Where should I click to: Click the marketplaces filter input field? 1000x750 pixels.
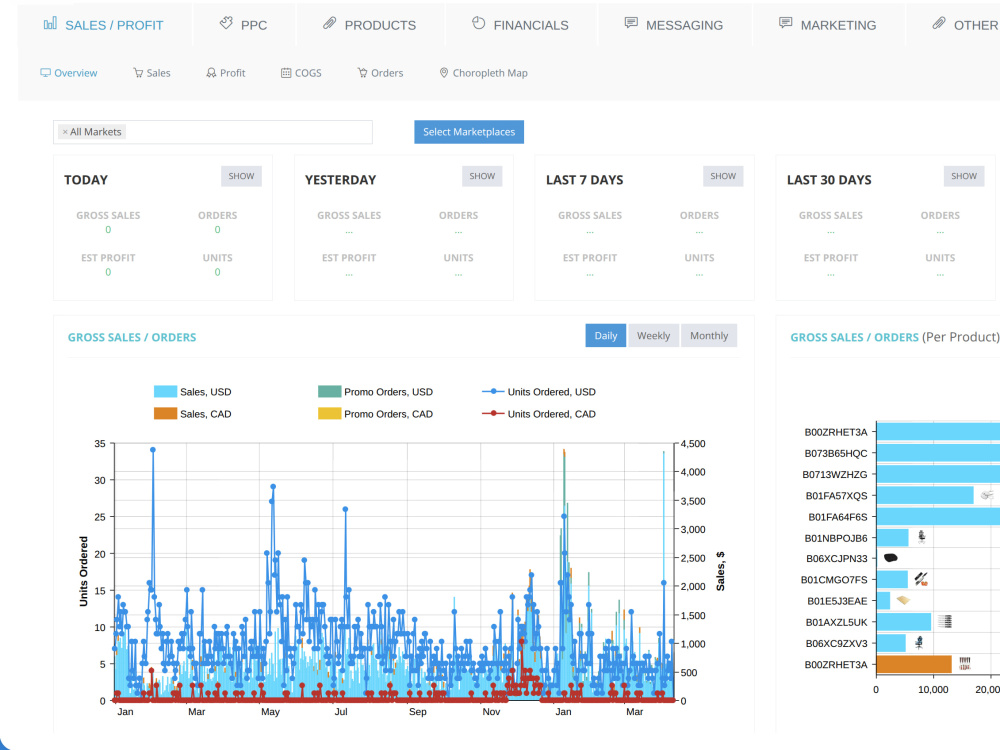(x=213, y=132)
